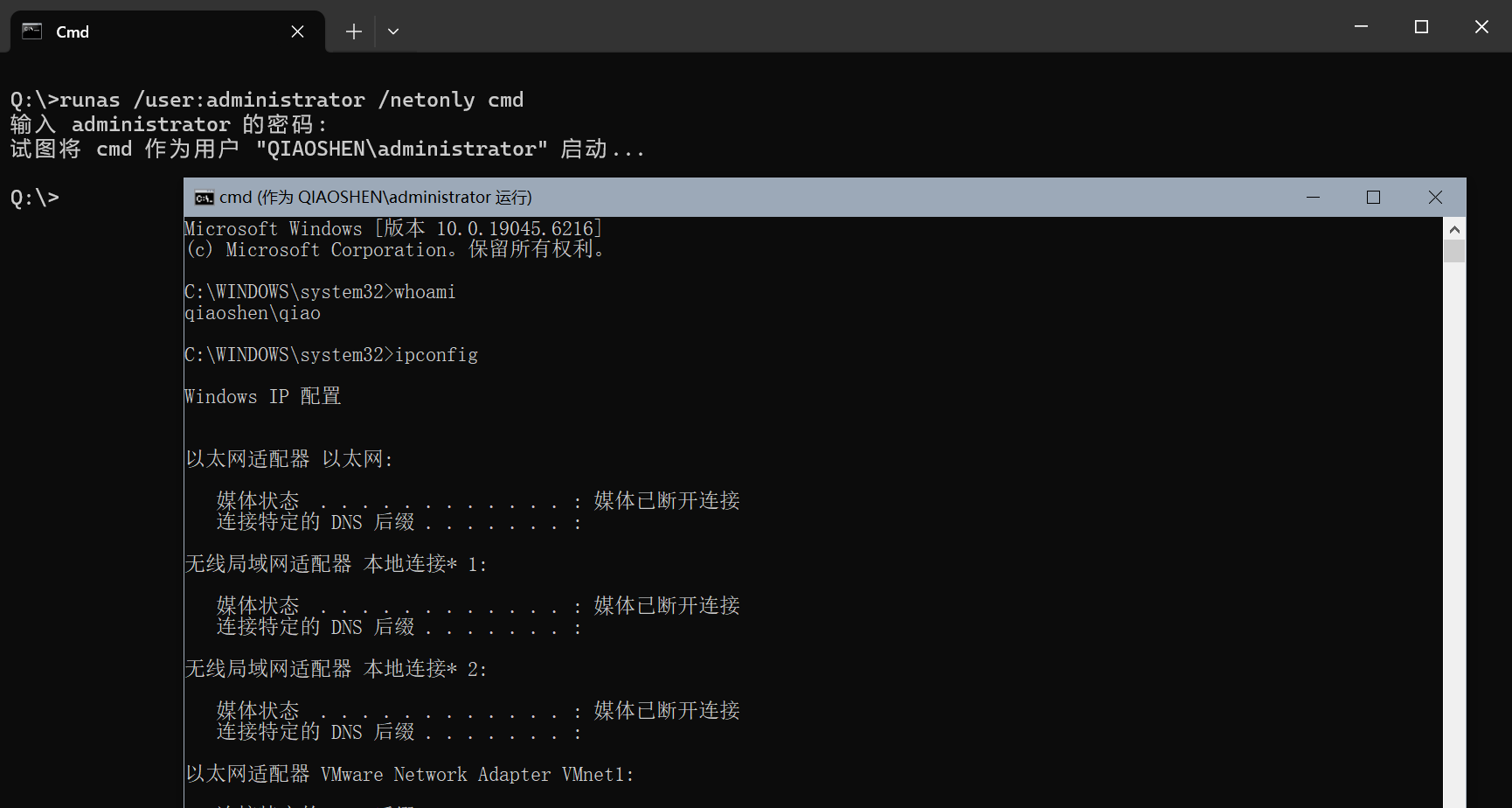
Task: Click the runas /user:administrator command line
Action: tap(267, 100)
